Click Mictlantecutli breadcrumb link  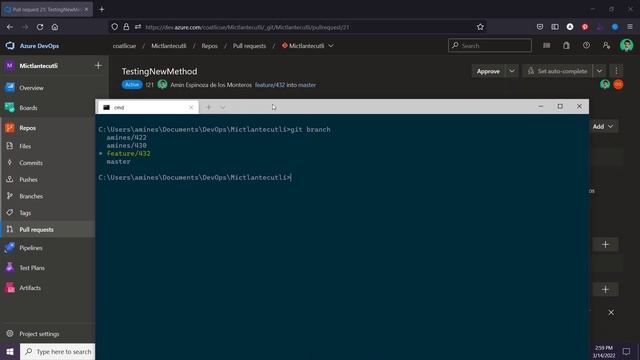click(169, 46)
